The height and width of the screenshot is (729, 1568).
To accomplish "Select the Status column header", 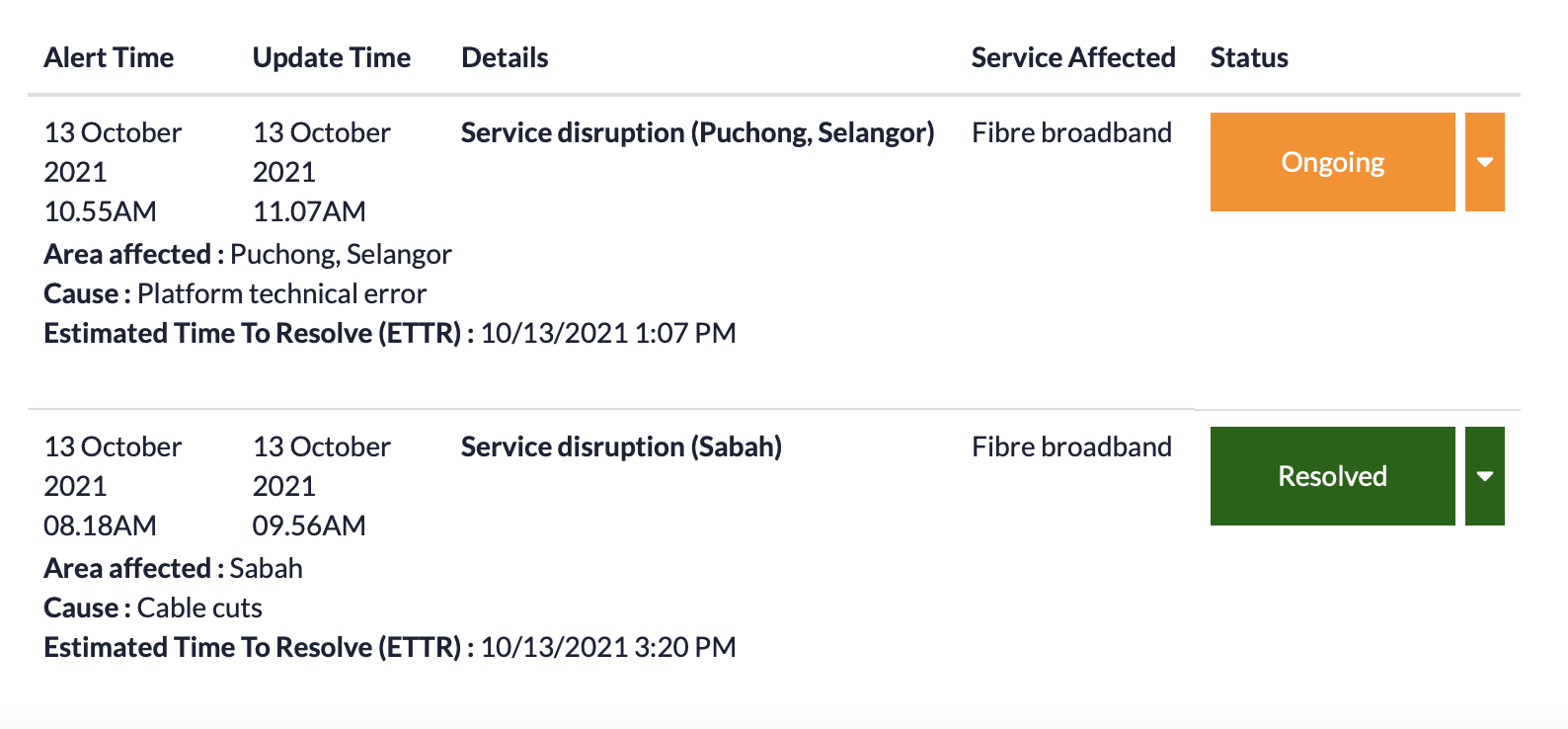I will click(1249, 58).
